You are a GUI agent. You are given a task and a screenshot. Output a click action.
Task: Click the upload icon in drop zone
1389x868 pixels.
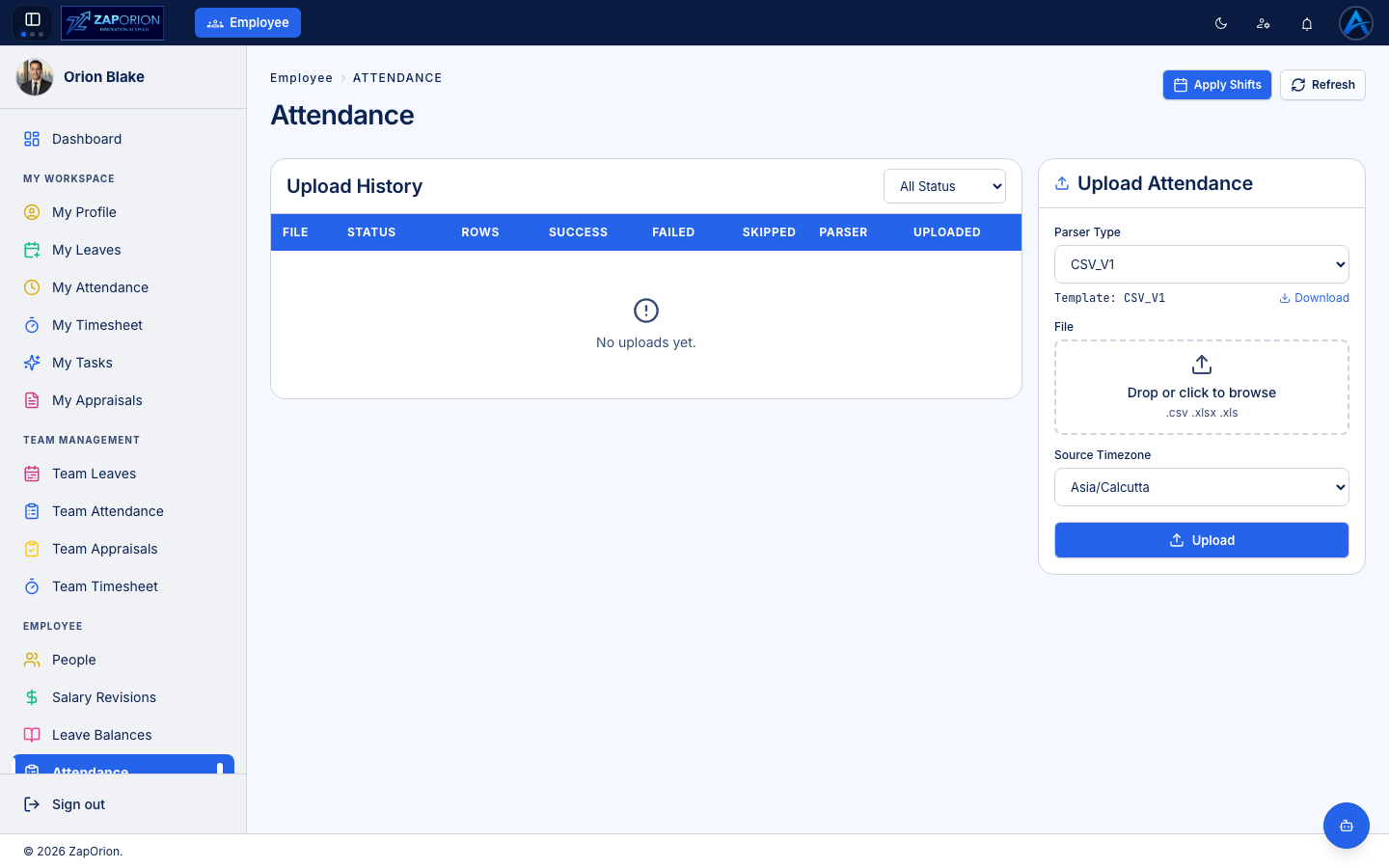(1202, 365)
